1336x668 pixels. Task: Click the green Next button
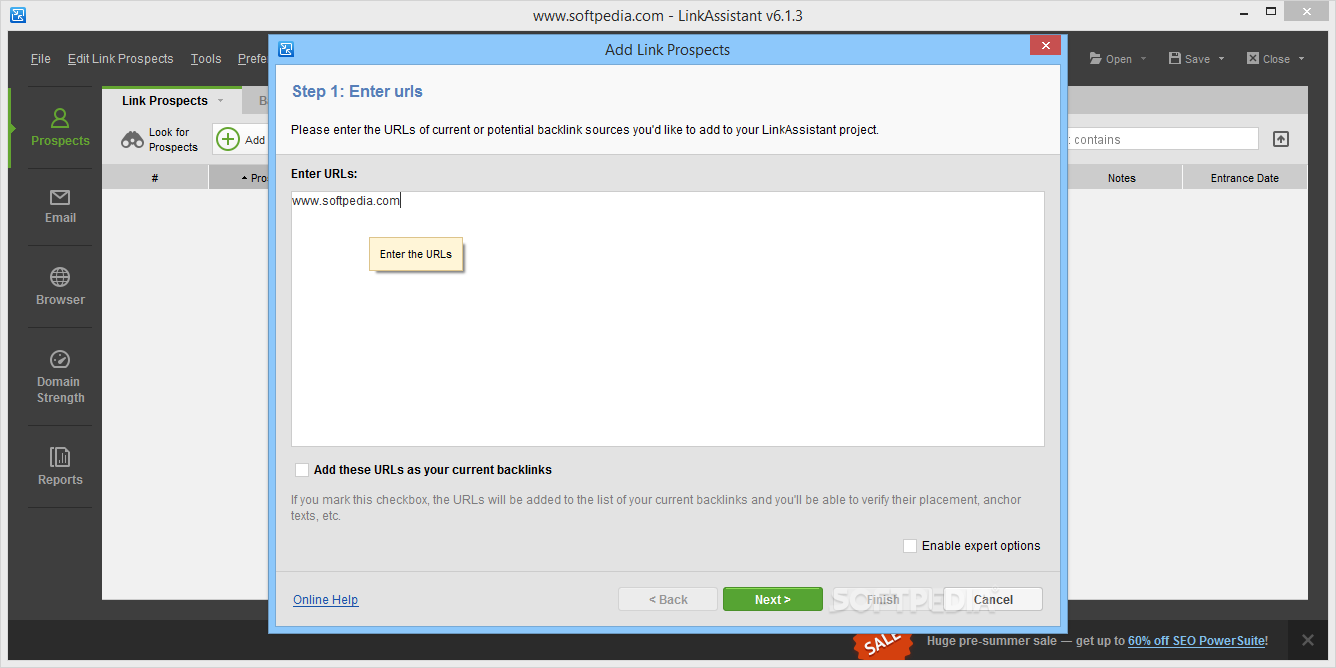click(773, 600)
